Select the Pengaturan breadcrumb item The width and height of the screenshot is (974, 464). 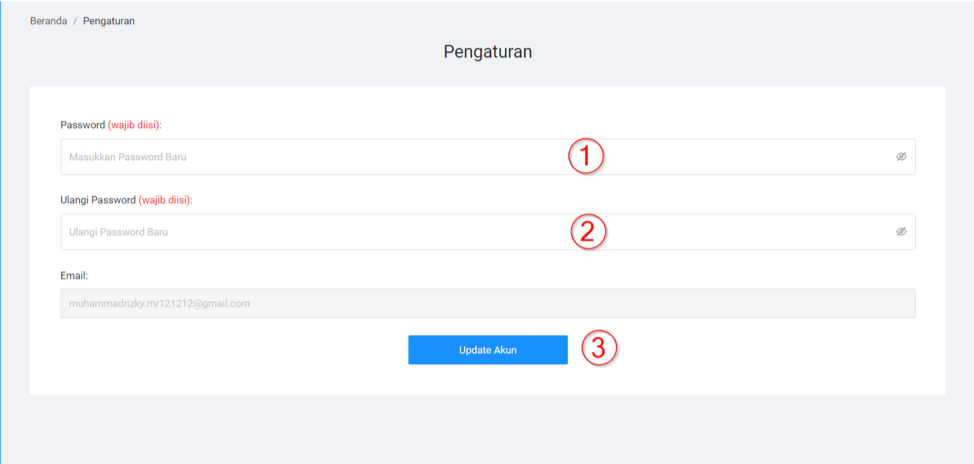click(109, 21)
